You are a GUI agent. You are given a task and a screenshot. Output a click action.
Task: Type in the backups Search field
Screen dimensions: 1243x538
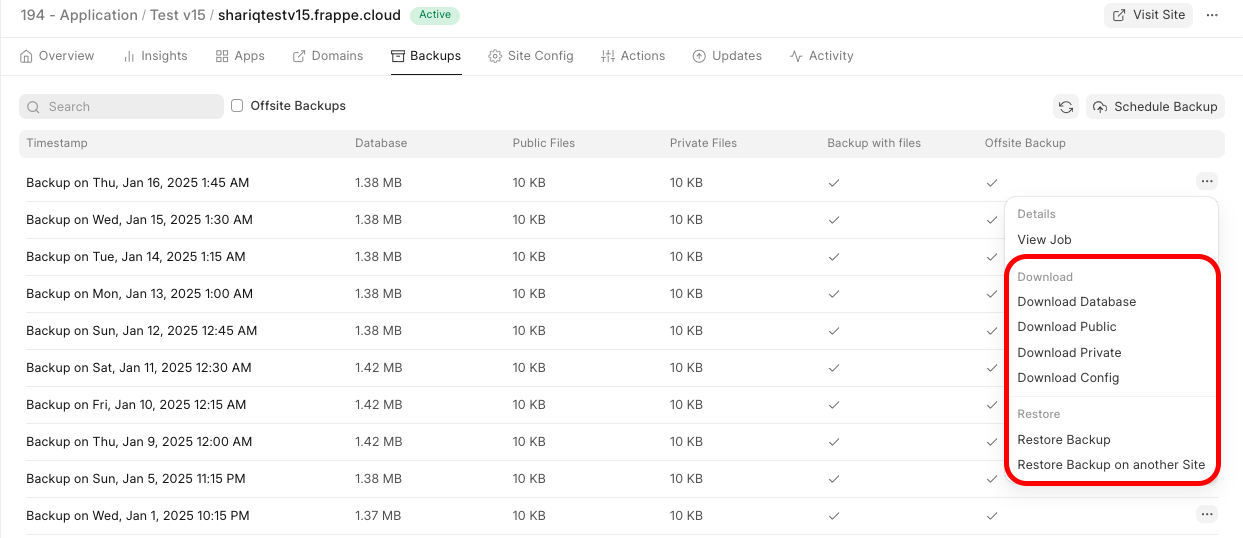[x=121, y=107]
